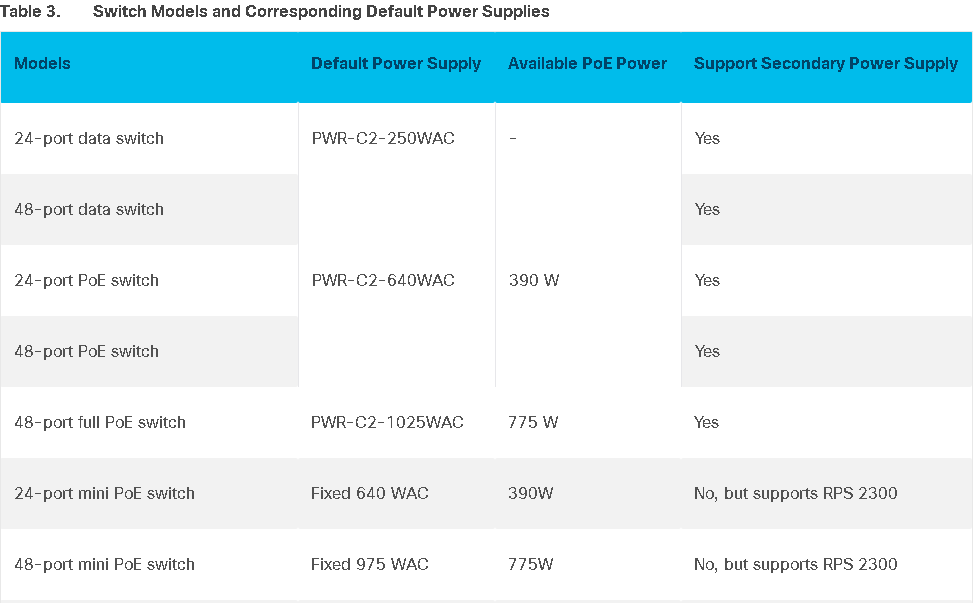
Task: Click the Support Secondary Power Supply header
Action: tap(826, 64)
